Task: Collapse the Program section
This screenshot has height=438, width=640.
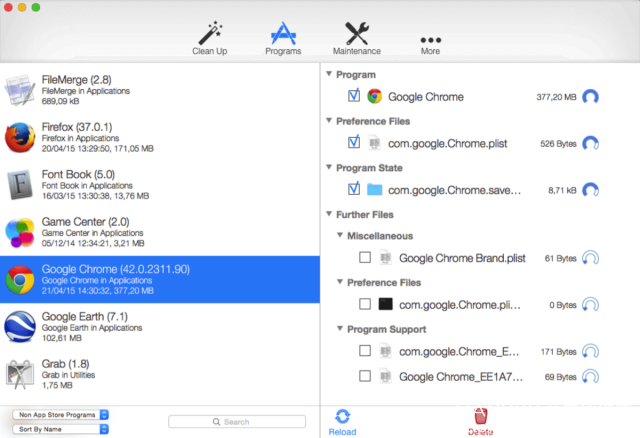Action: [x=329, y=74]
